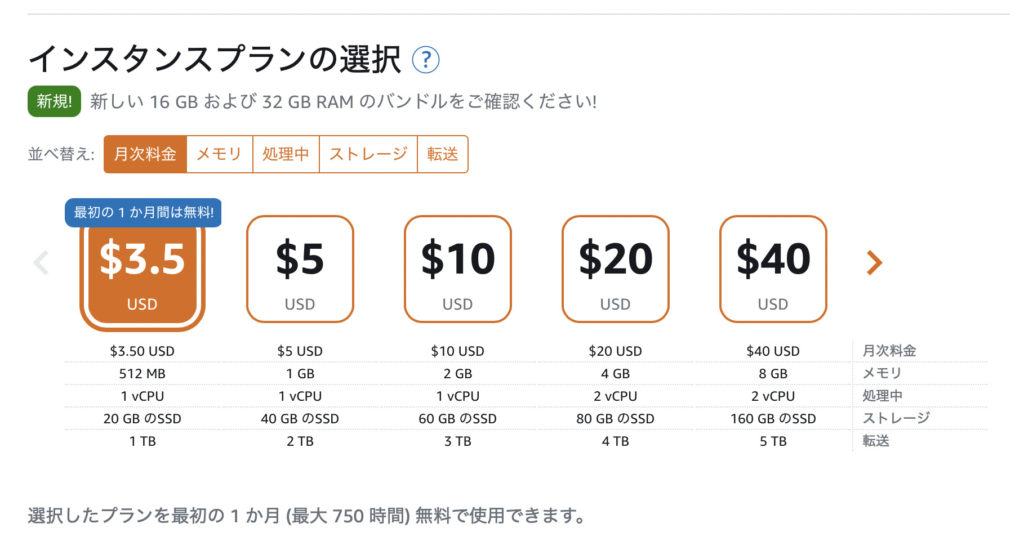Choose the $10 USD plan card
Image resolution: width=1024 pixels, height=546 pixels.
coord(458,269)
